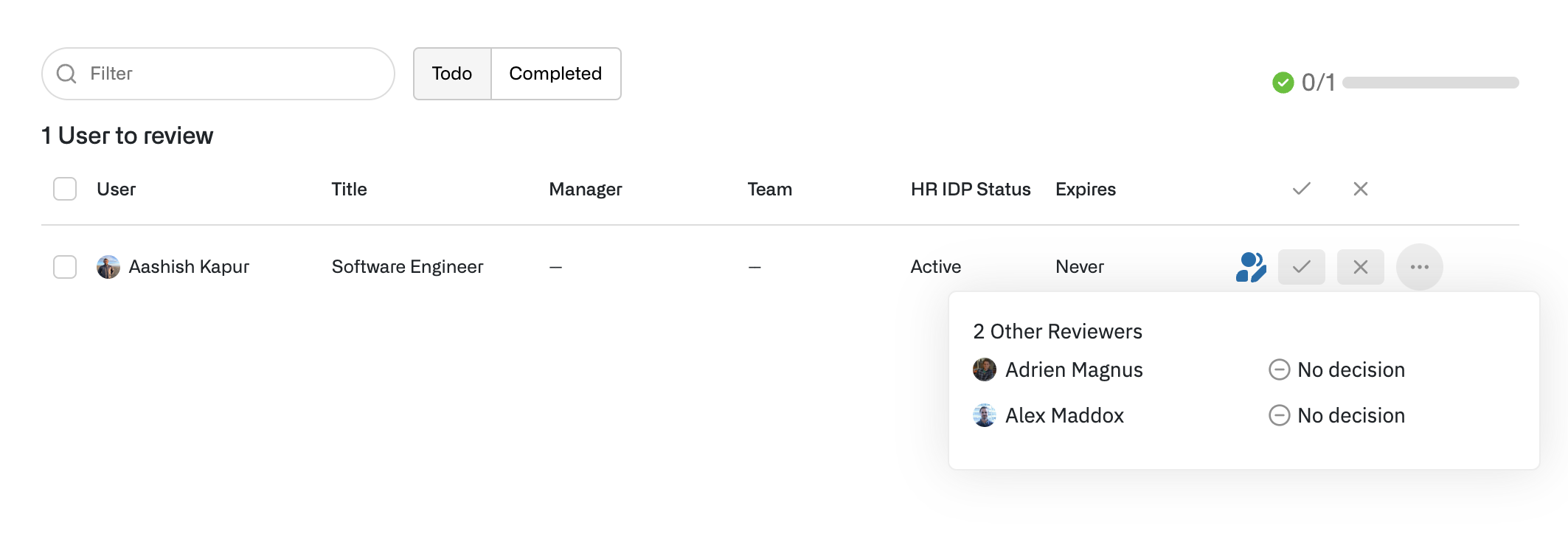Click the Aashish Kapur user name

(189, 267)
